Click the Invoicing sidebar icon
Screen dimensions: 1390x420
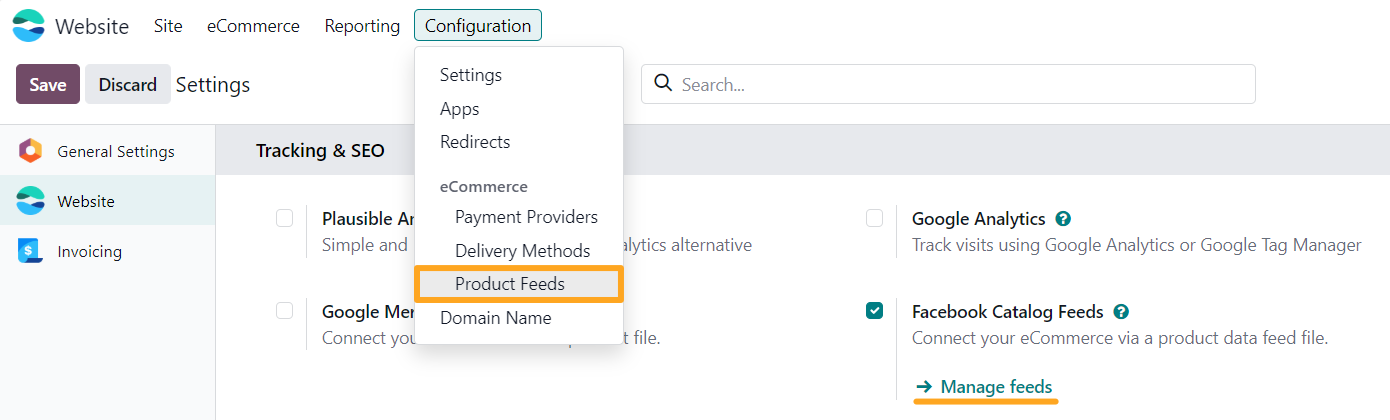31,251
